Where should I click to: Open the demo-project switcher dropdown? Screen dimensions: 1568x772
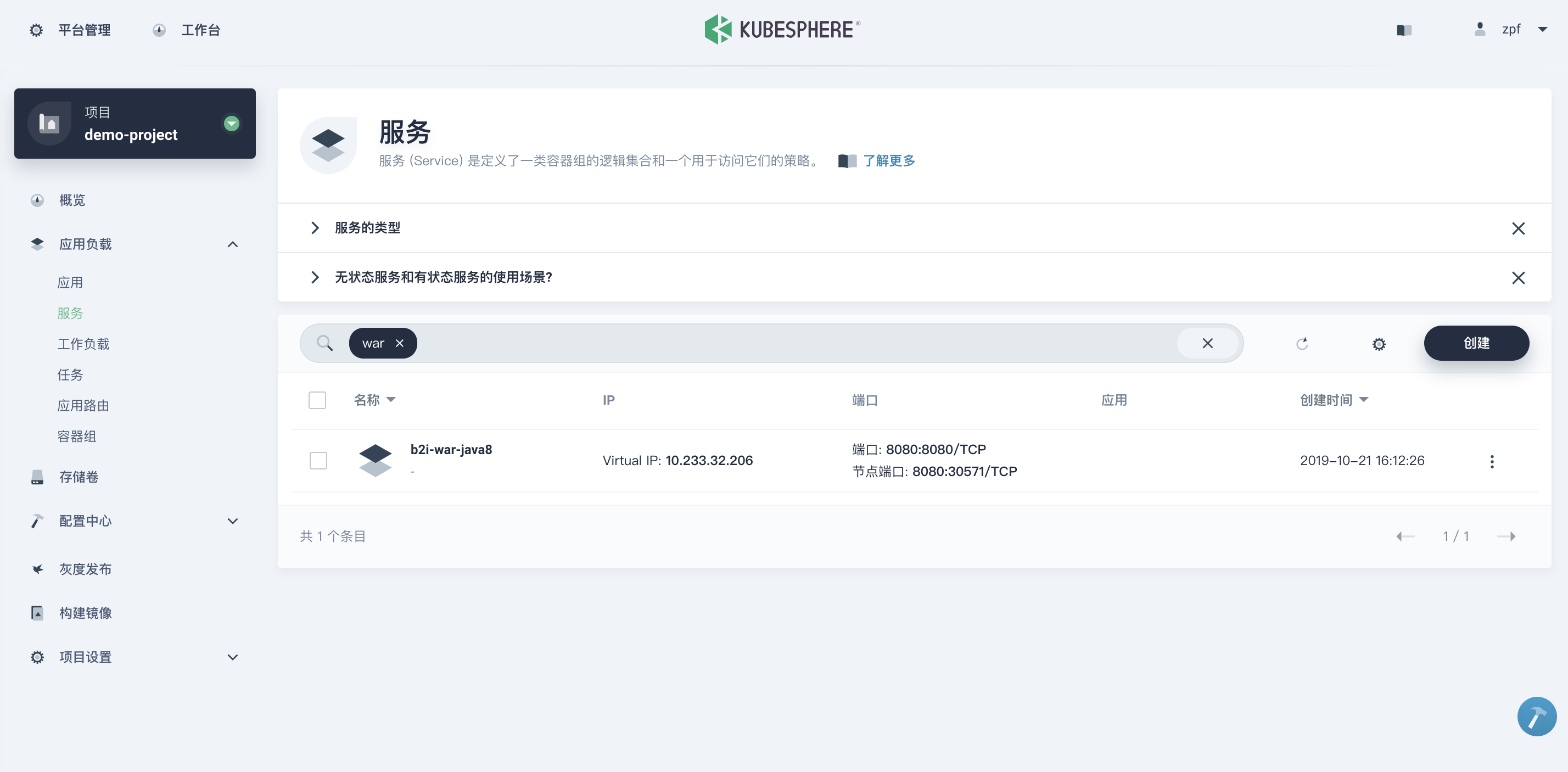click(x=231, y=124)
